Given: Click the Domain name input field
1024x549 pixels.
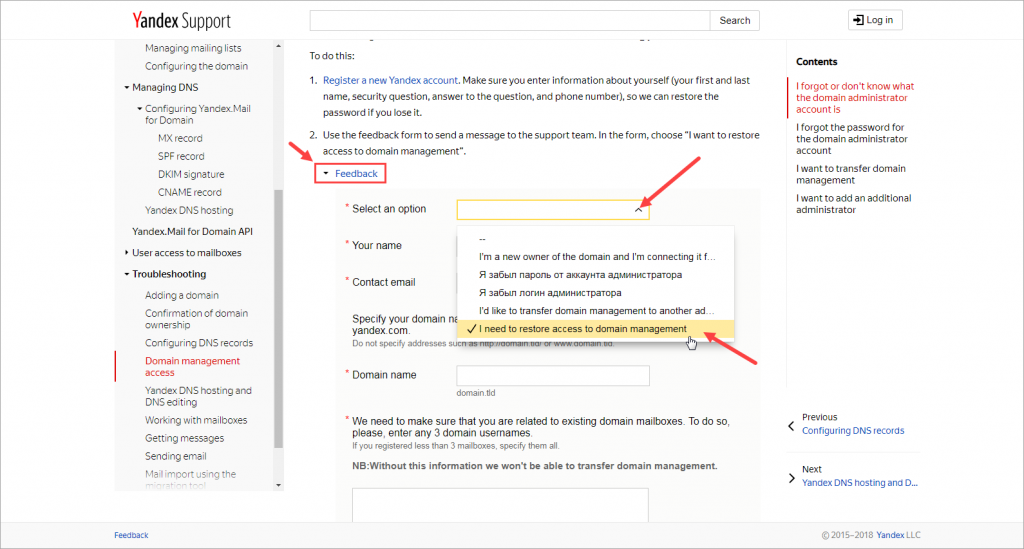Looking at the screenshot, I should click(552, 375).
